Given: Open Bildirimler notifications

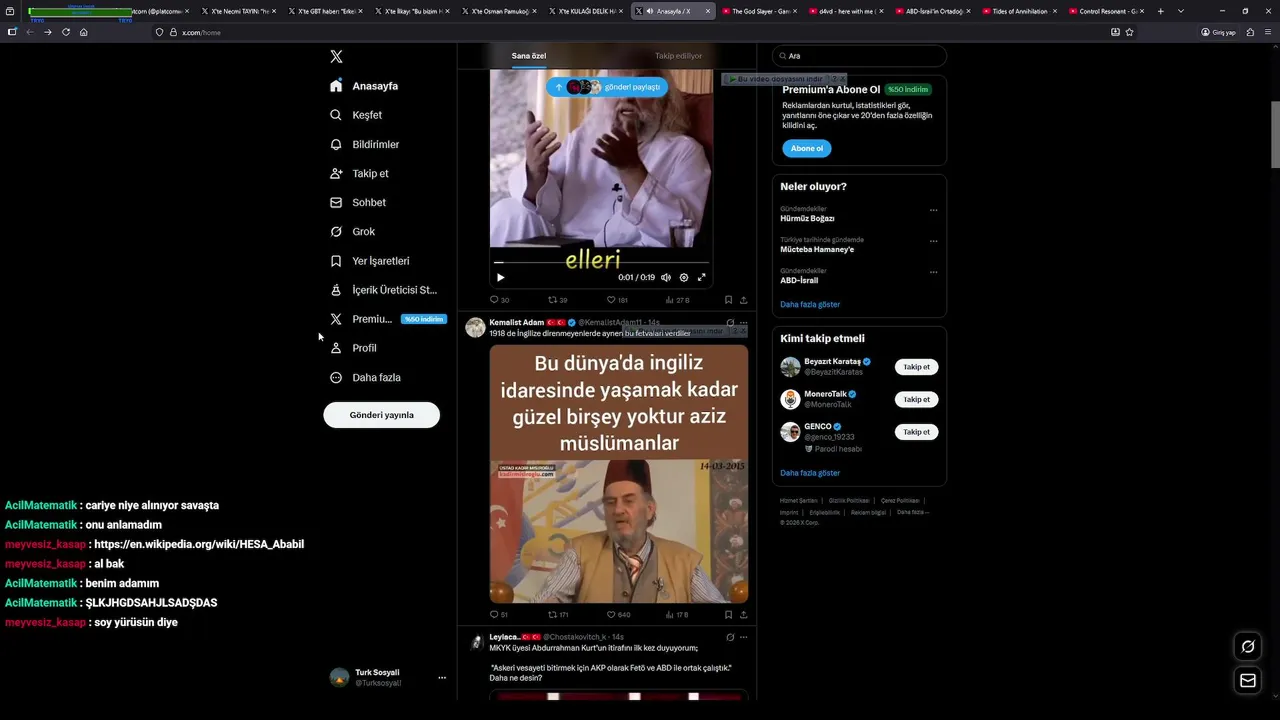Looking at the screenshot, I should (364, 144).
